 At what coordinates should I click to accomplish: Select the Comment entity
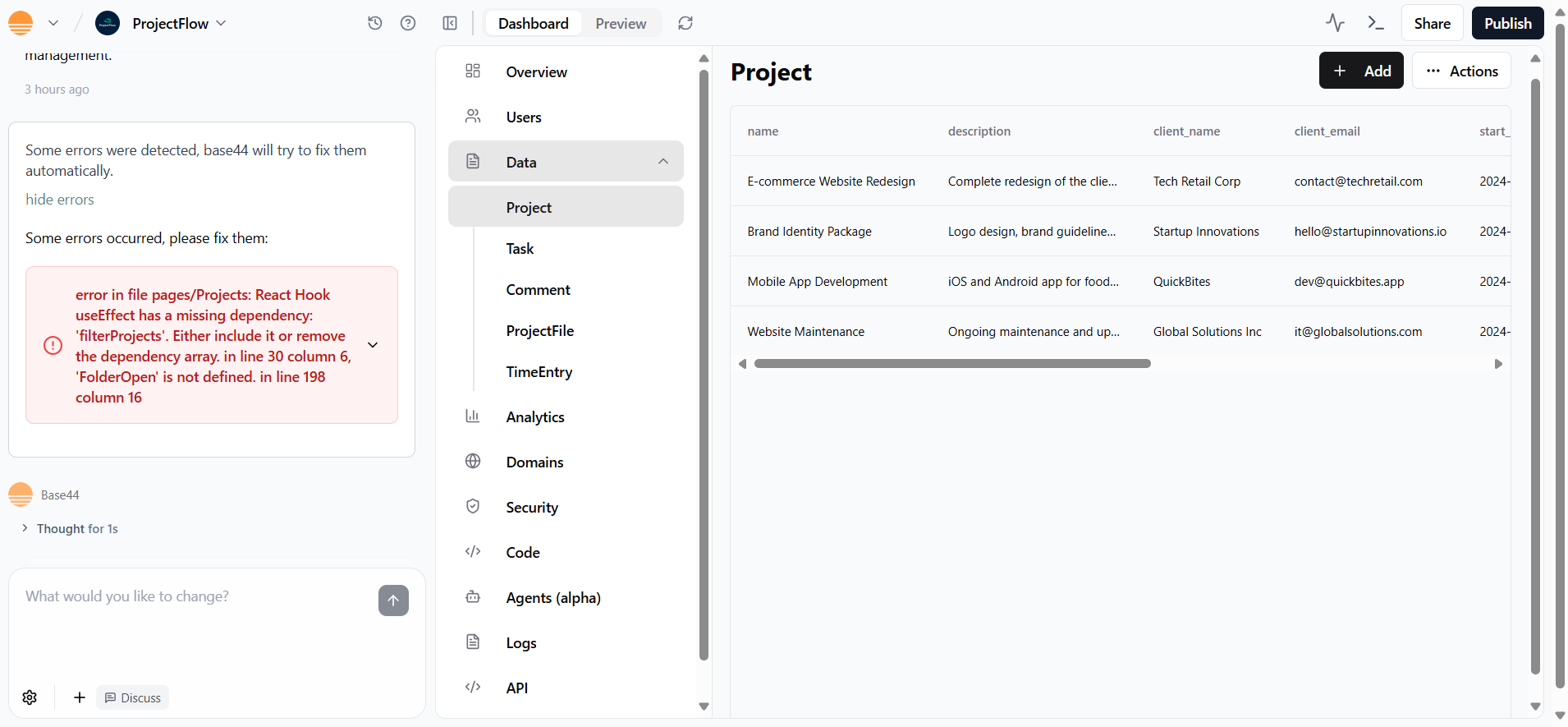click(538, 290)
